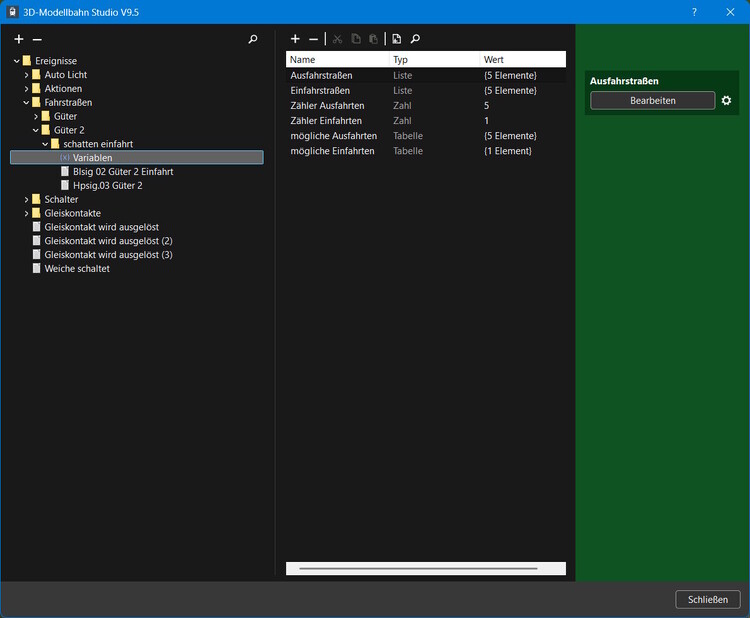This screenshot has height=618, width=750.
Task: Select the Zähler Ausfahrten variable row
Action: click(x=327, y=106)
